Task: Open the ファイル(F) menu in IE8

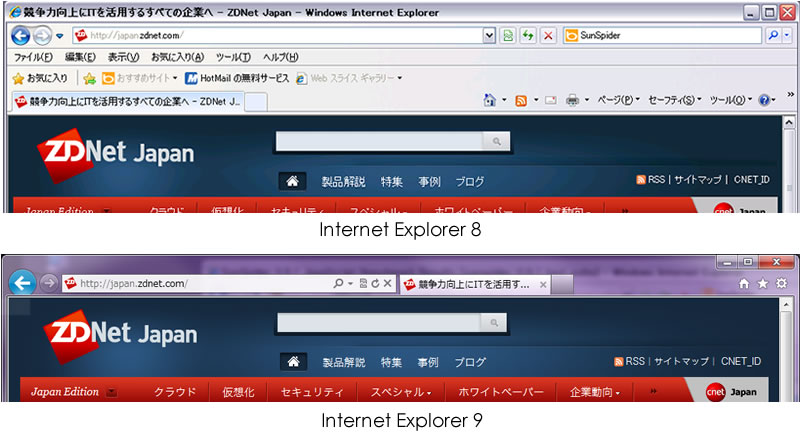Action: (33, 57)
